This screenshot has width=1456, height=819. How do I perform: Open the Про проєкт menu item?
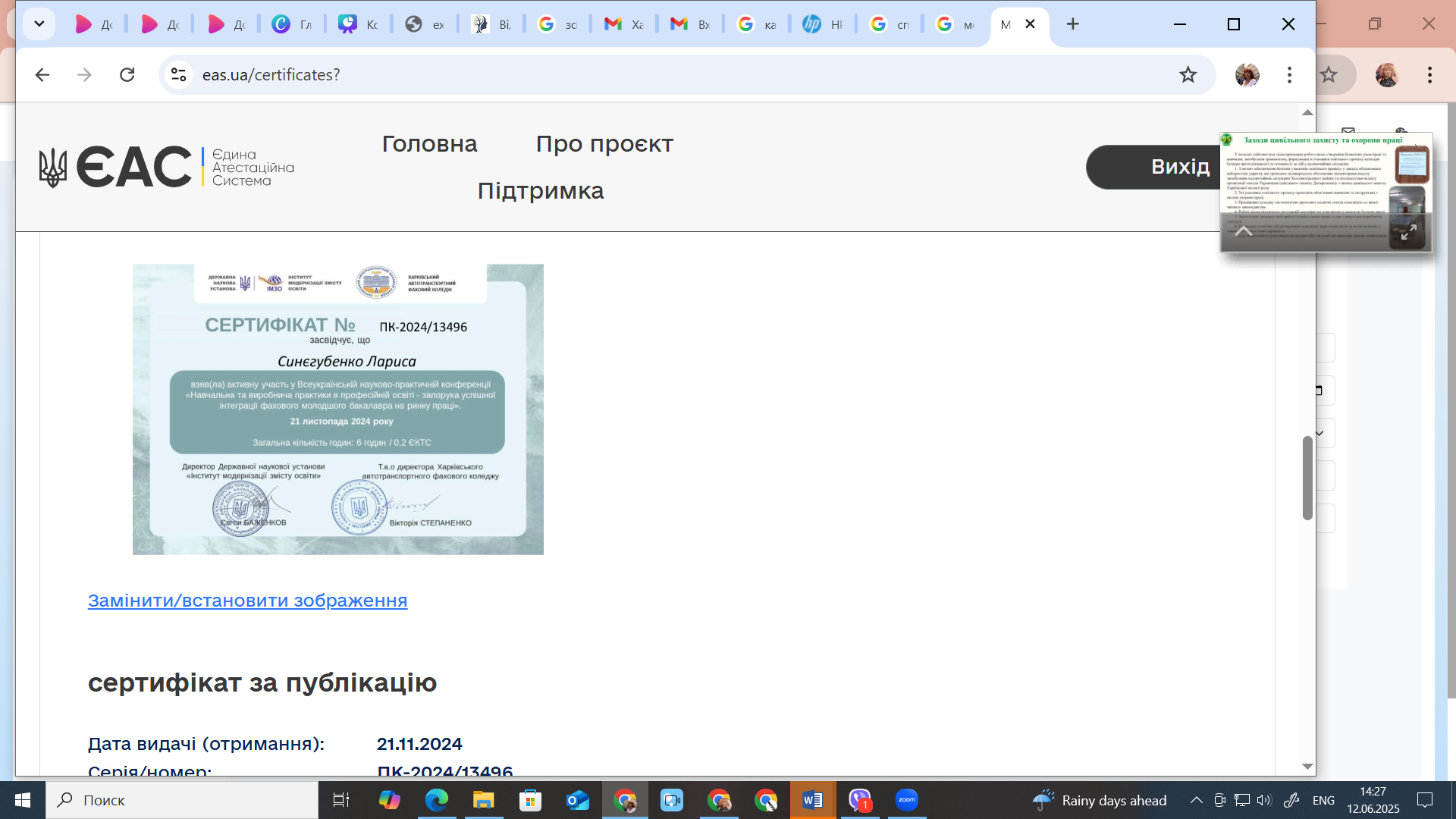coord(604,144)
